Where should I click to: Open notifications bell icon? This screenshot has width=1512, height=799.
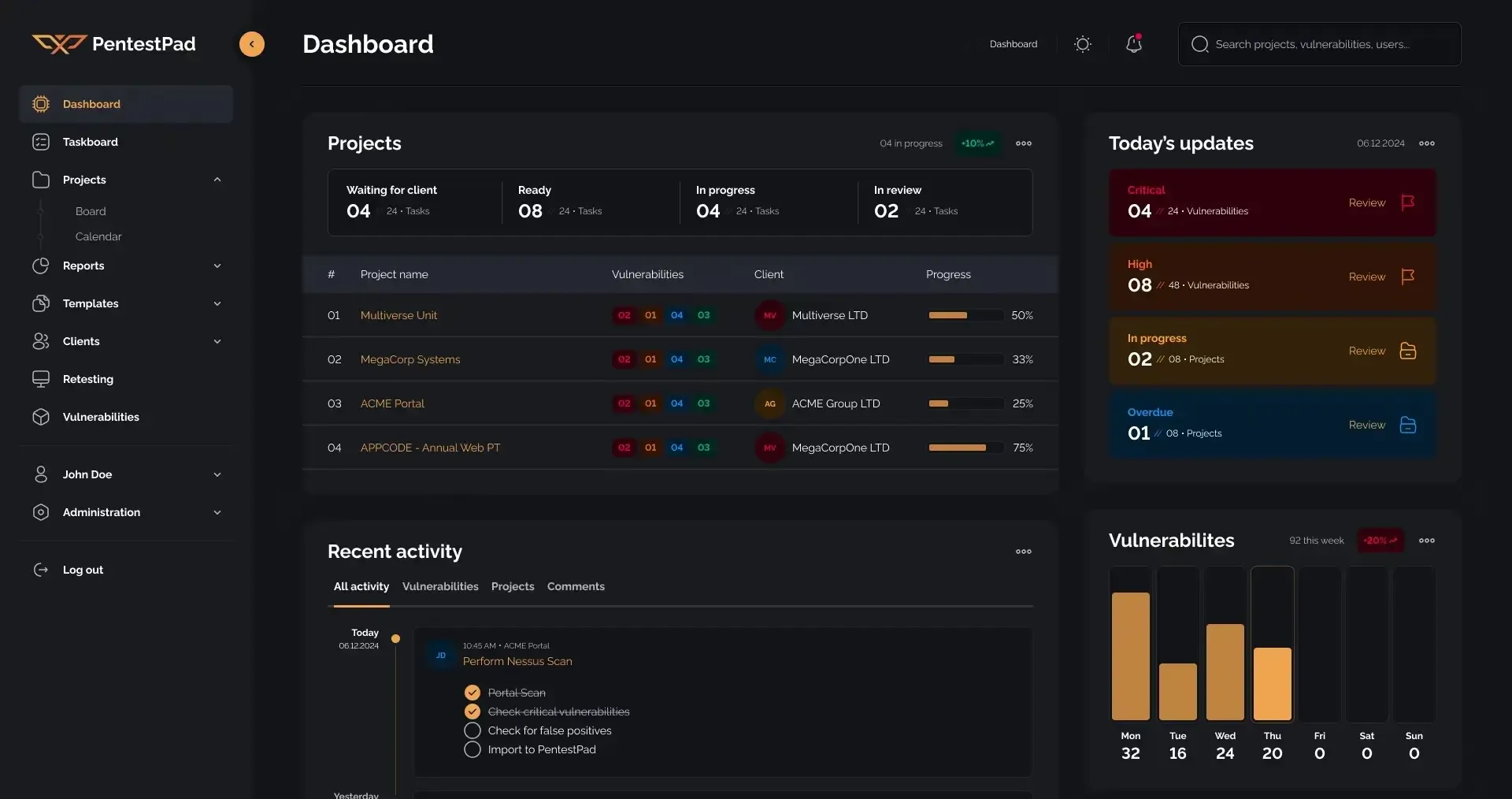1134,43
